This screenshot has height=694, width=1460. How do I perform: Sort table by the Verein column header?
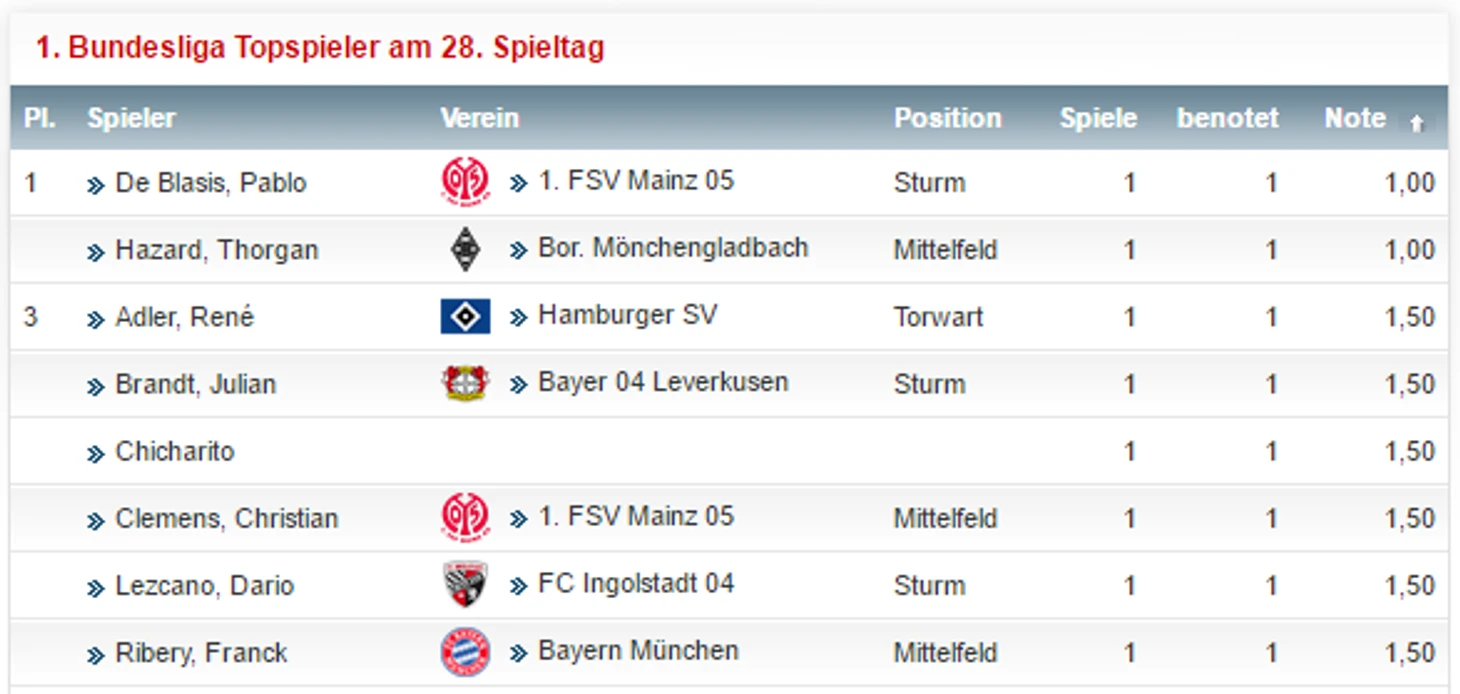pyautogui.click(x=480, y=118)
